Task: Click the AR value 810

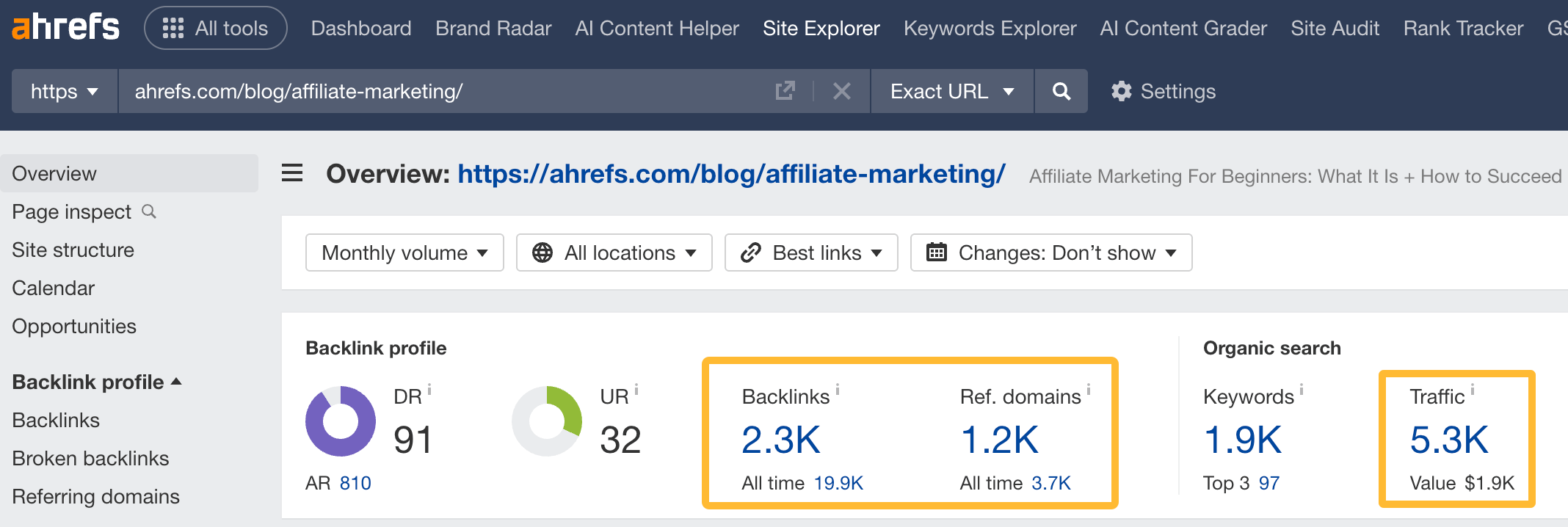Action: [x=355, y=483]
